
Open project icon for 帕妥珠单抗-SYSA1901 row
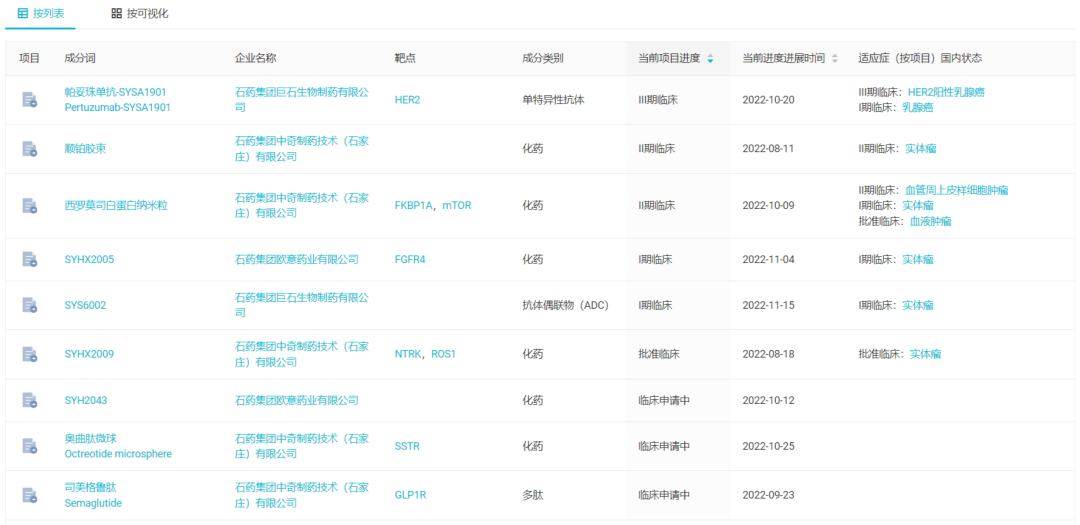30,100
